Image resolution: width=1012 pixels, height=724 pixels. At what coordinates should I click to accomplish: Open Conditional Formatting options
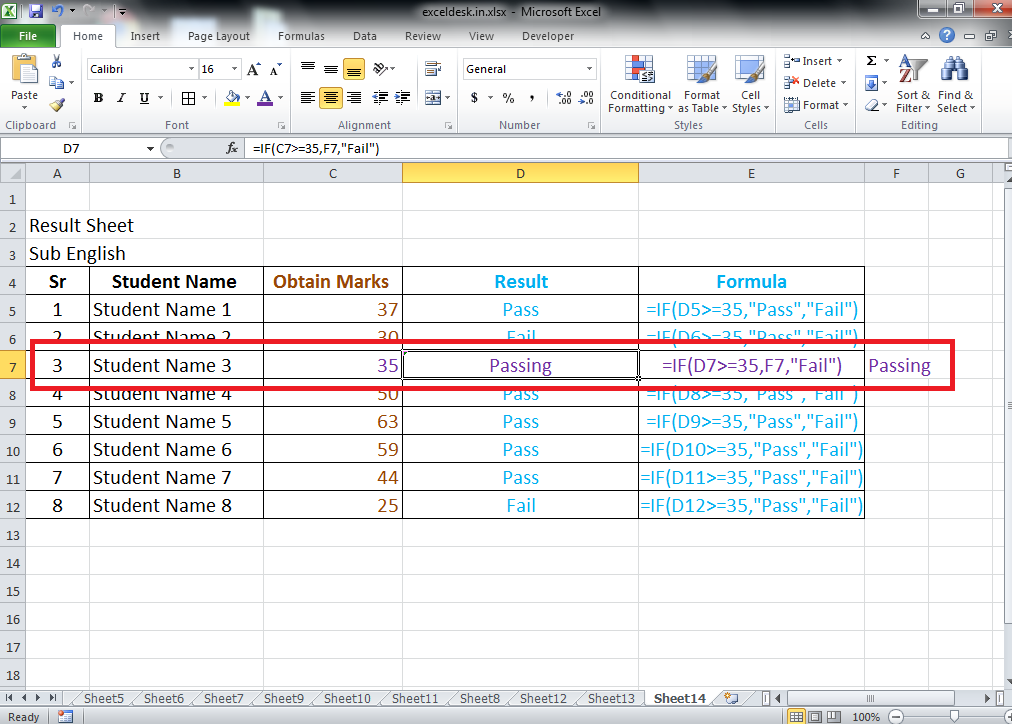pos(640,85)
